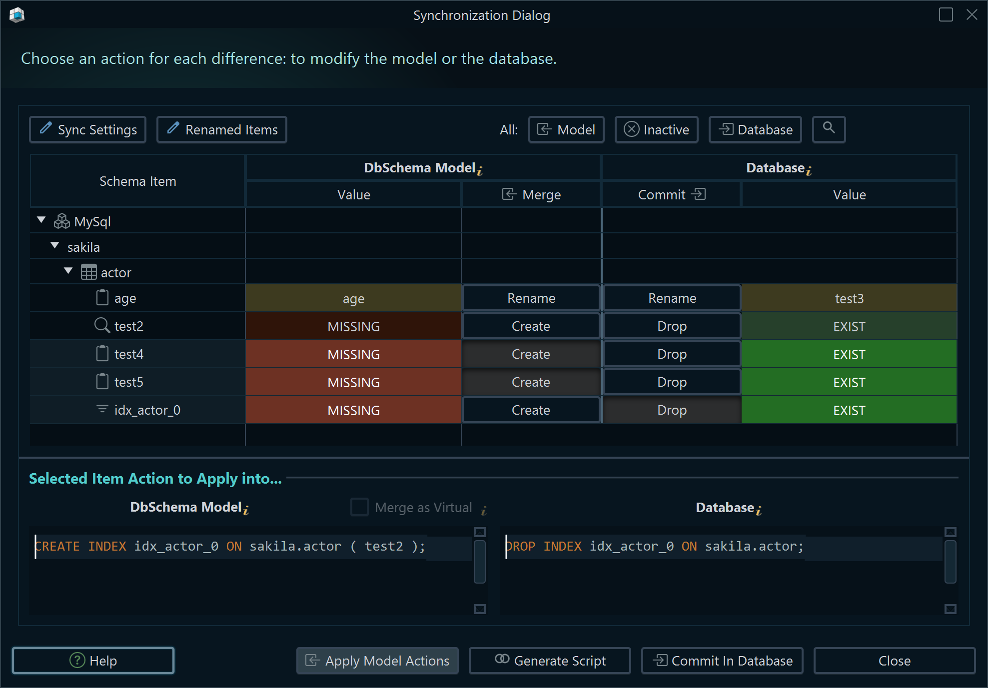Screen dimensions: 988x688
Task: Toggle the Drop commit action for idx_actor_0
Action: pos(672,410)
